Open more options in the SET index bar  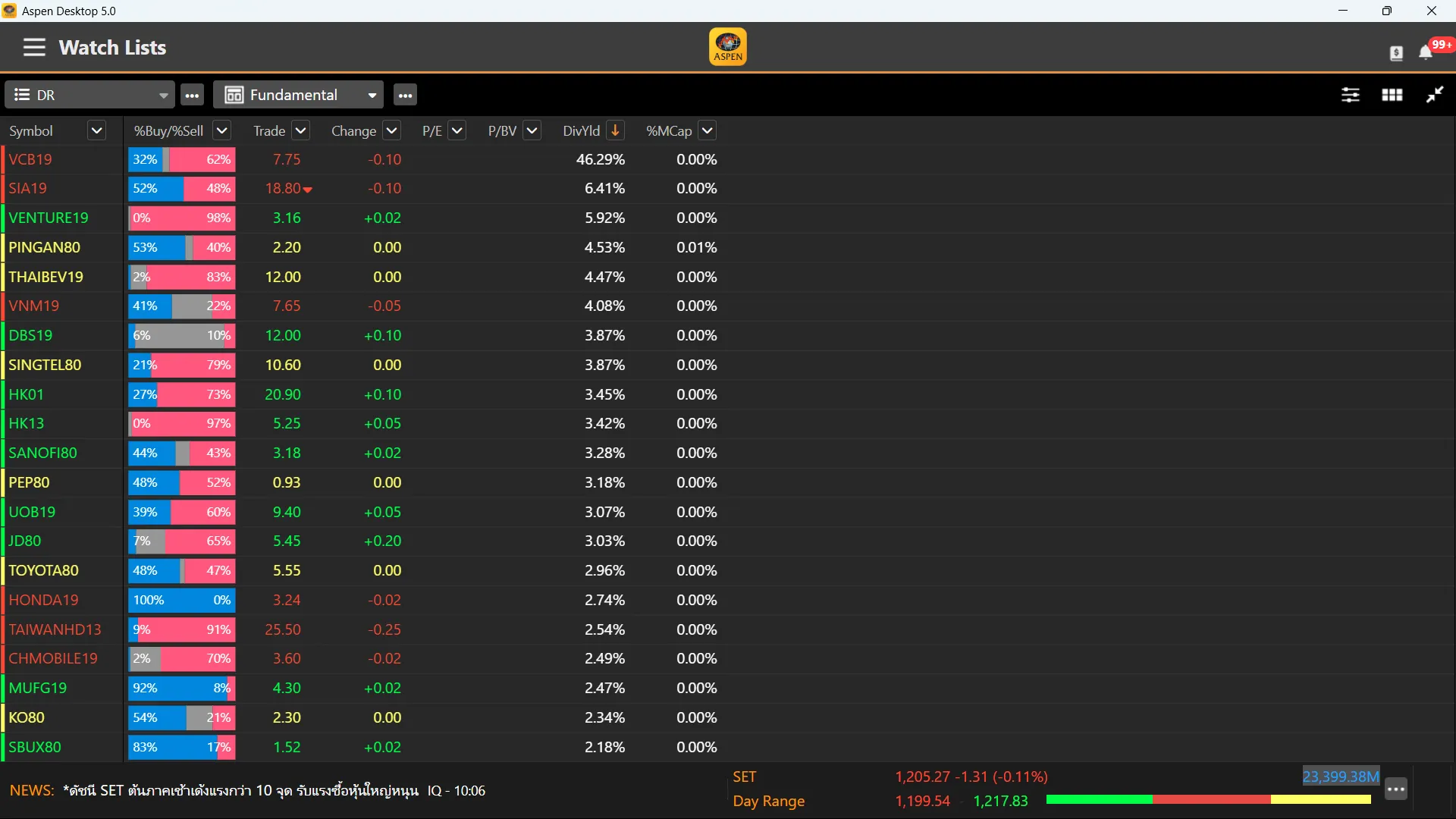pyautogui.click(x=1395, y=789)
